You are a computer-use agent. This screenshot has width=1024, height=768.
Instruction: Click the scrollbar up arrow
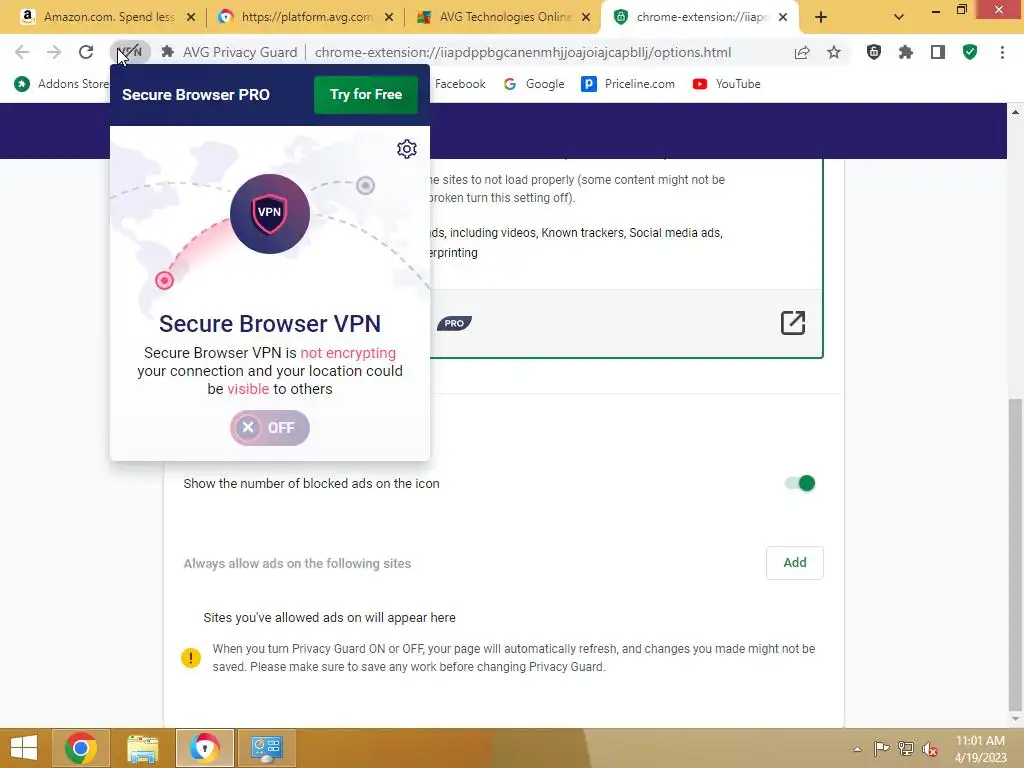[1015, 112]
